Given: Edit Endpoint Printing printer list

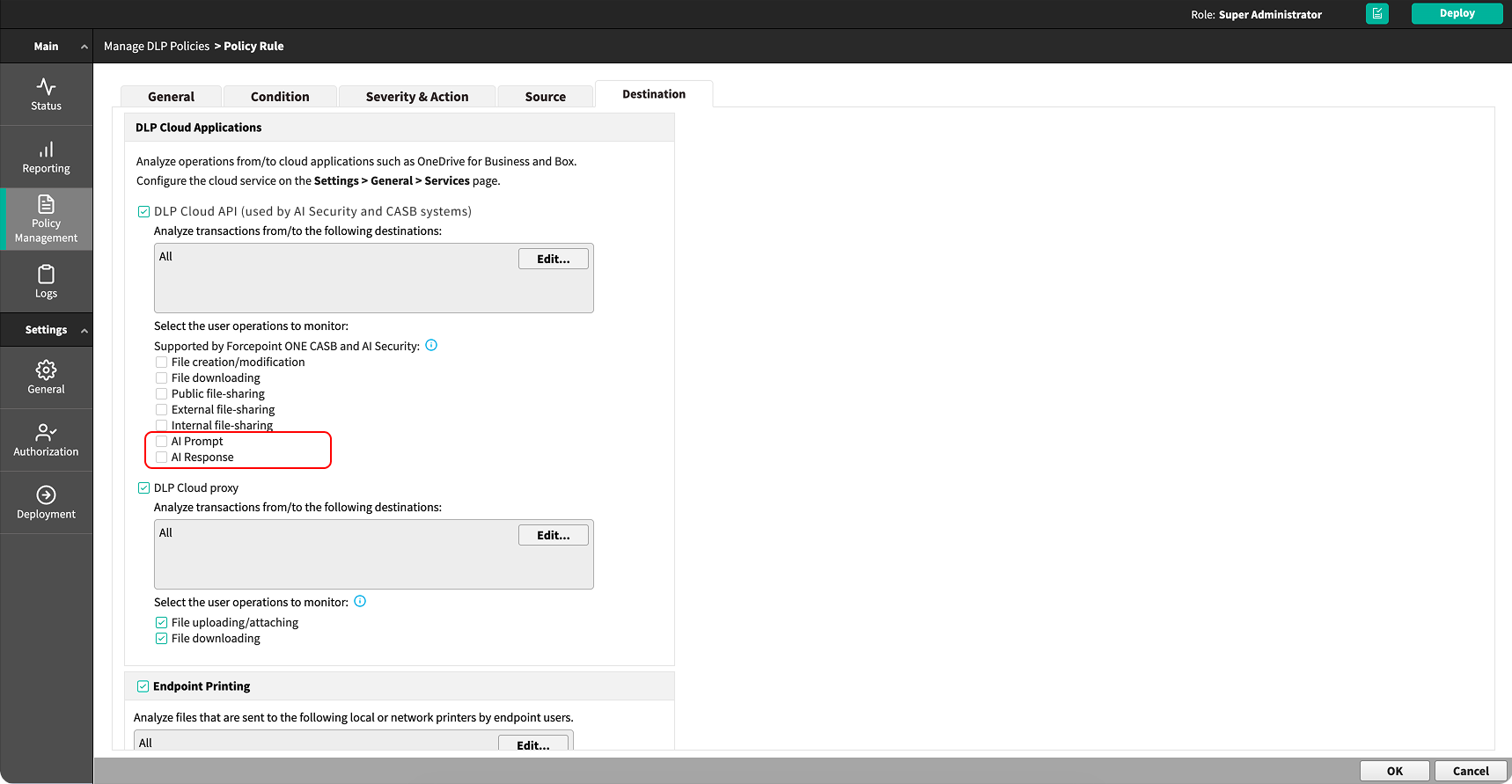Looking at the screenshot, I should tap(533, 744).
